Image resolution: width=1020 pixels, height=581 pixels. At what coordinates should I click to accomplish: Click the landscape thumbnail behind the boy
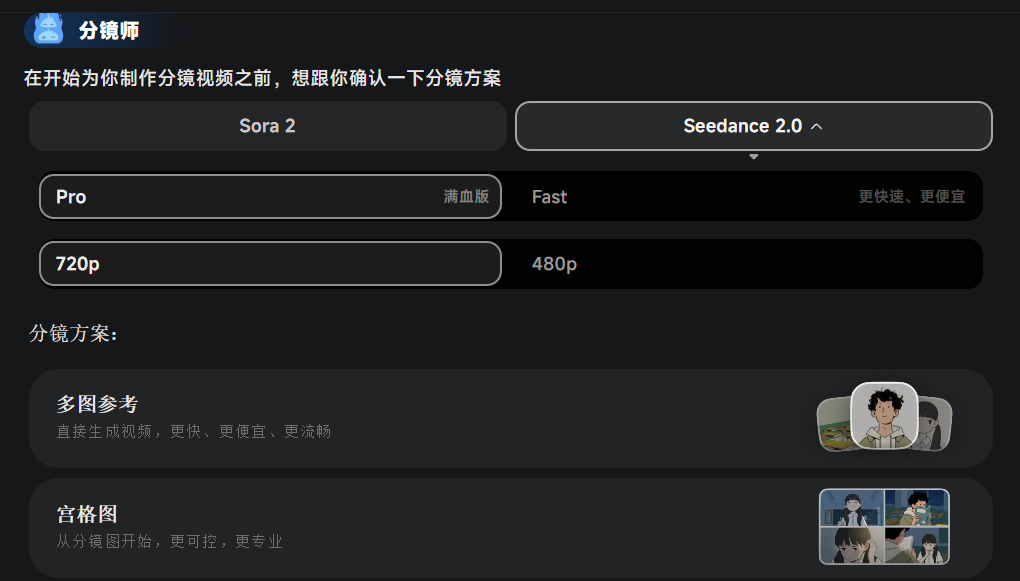click(x=835, y=424)
